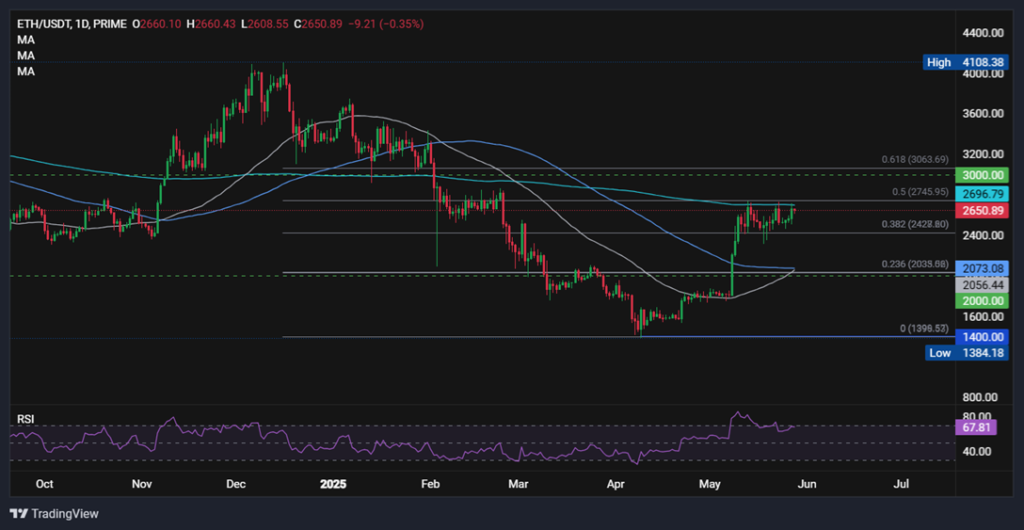Click the green 2000.00 price label
The image size is (1024, 530).
pos(982,301)
